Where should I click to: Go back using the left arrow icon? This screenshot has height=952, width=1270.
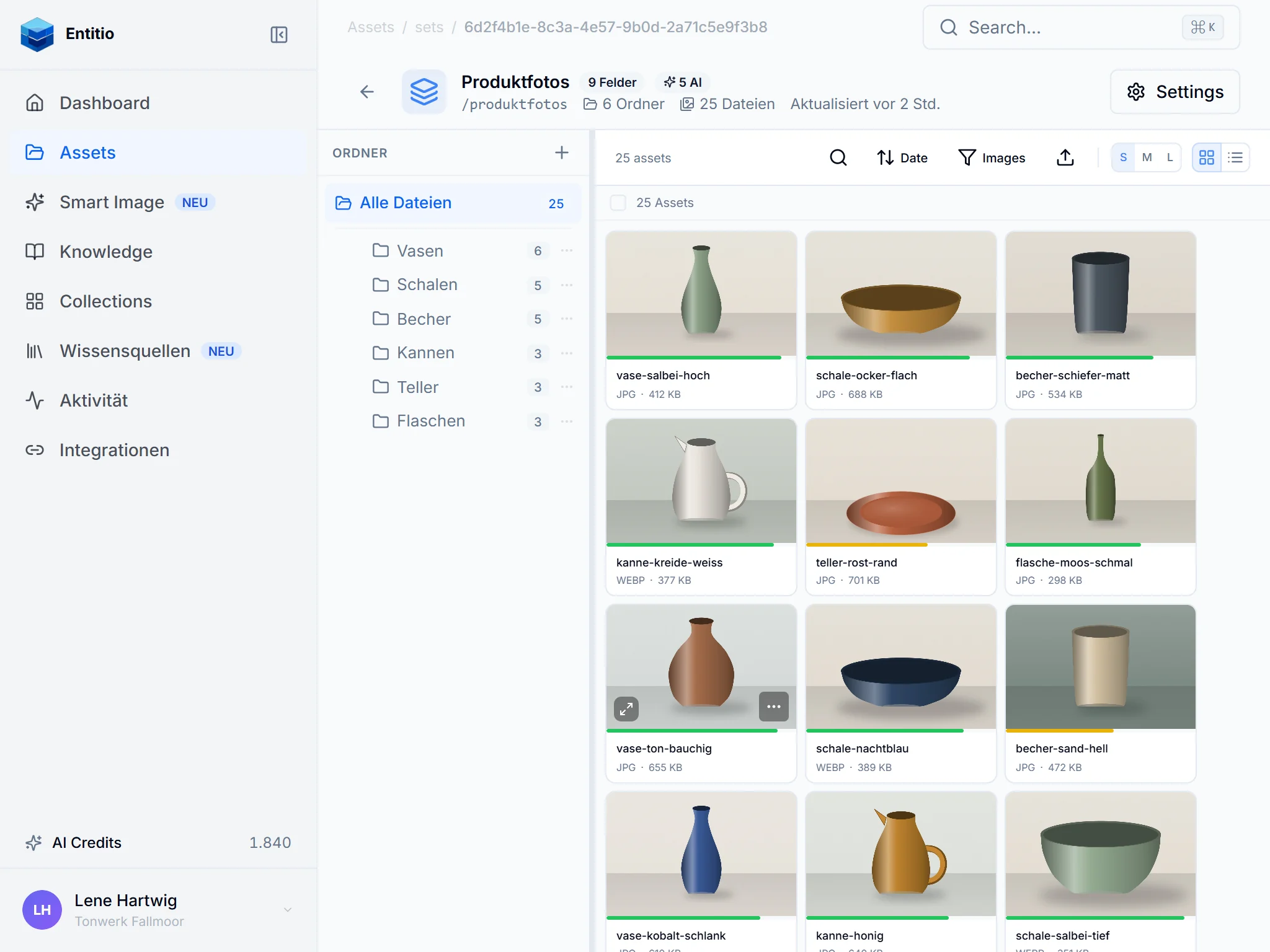coord(367,92)
